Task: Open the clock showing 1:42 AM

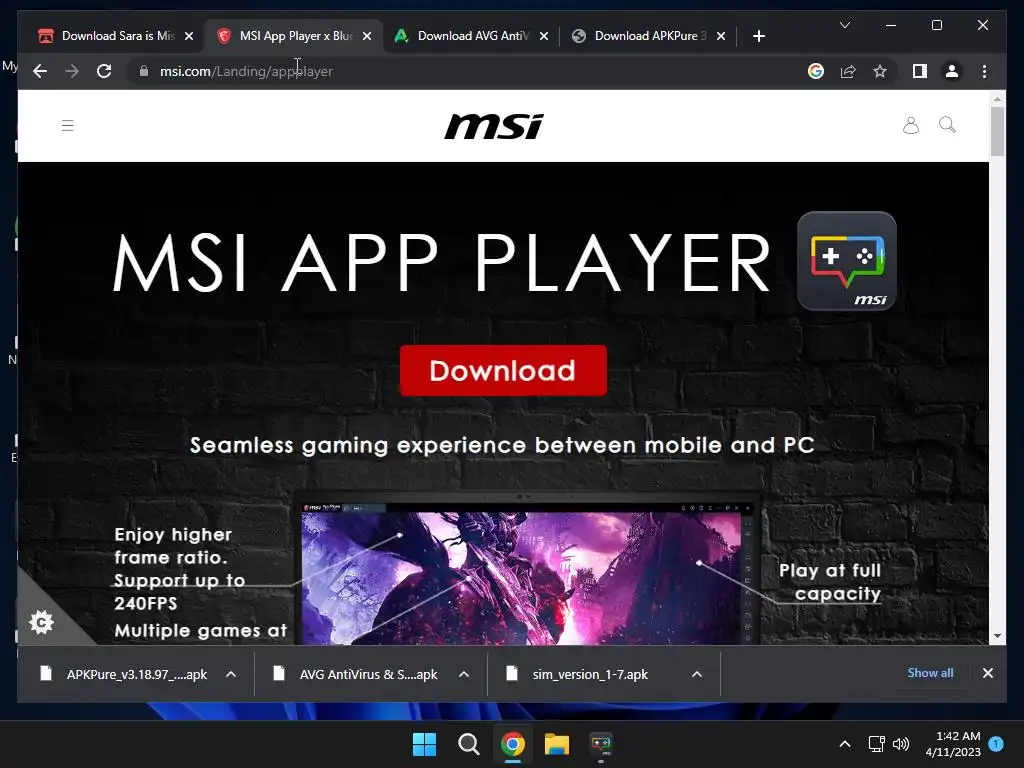Action: [953, 744]
